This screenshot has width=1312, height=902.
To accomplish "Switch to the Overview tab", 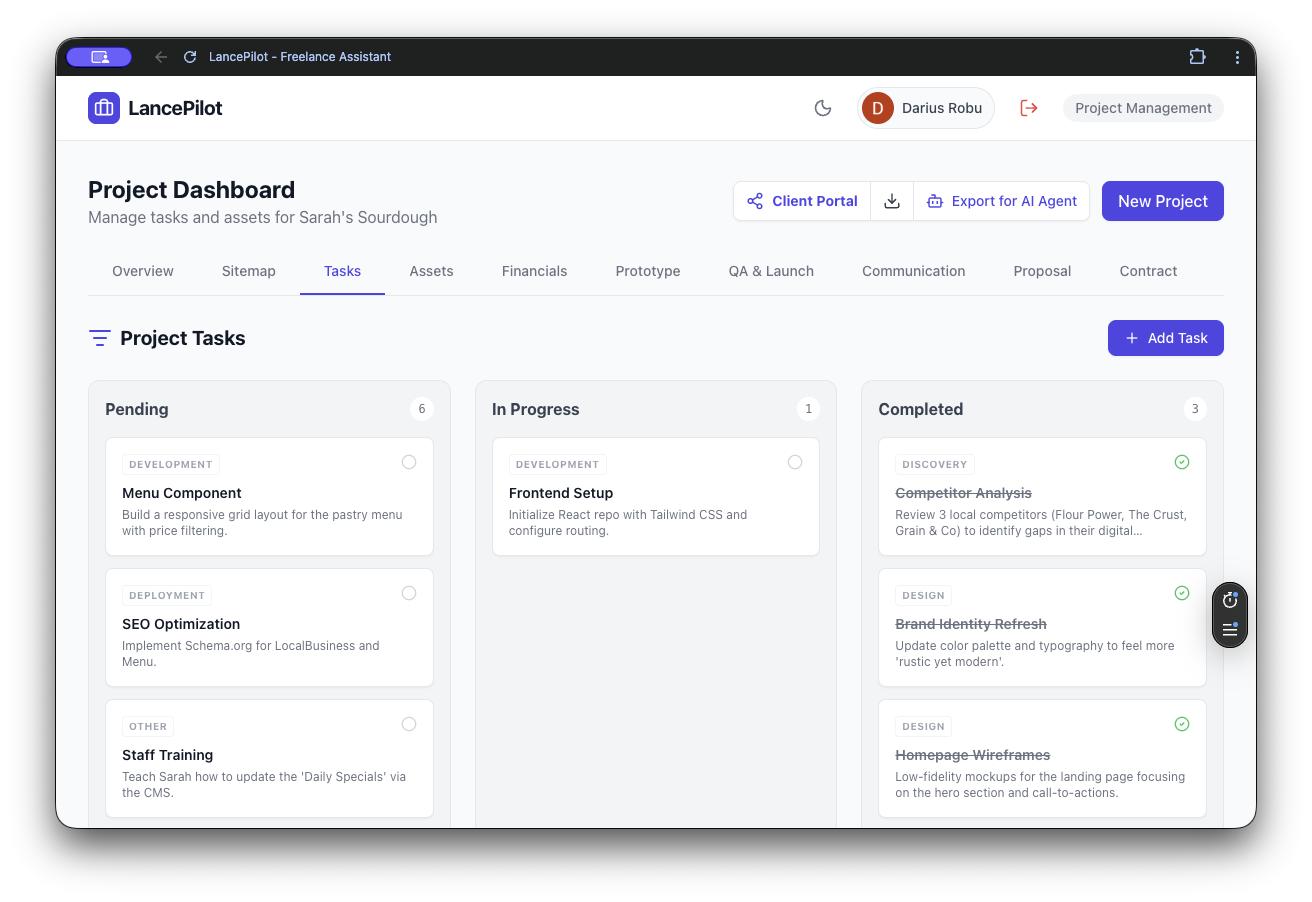I will click(x=143, y=271).
